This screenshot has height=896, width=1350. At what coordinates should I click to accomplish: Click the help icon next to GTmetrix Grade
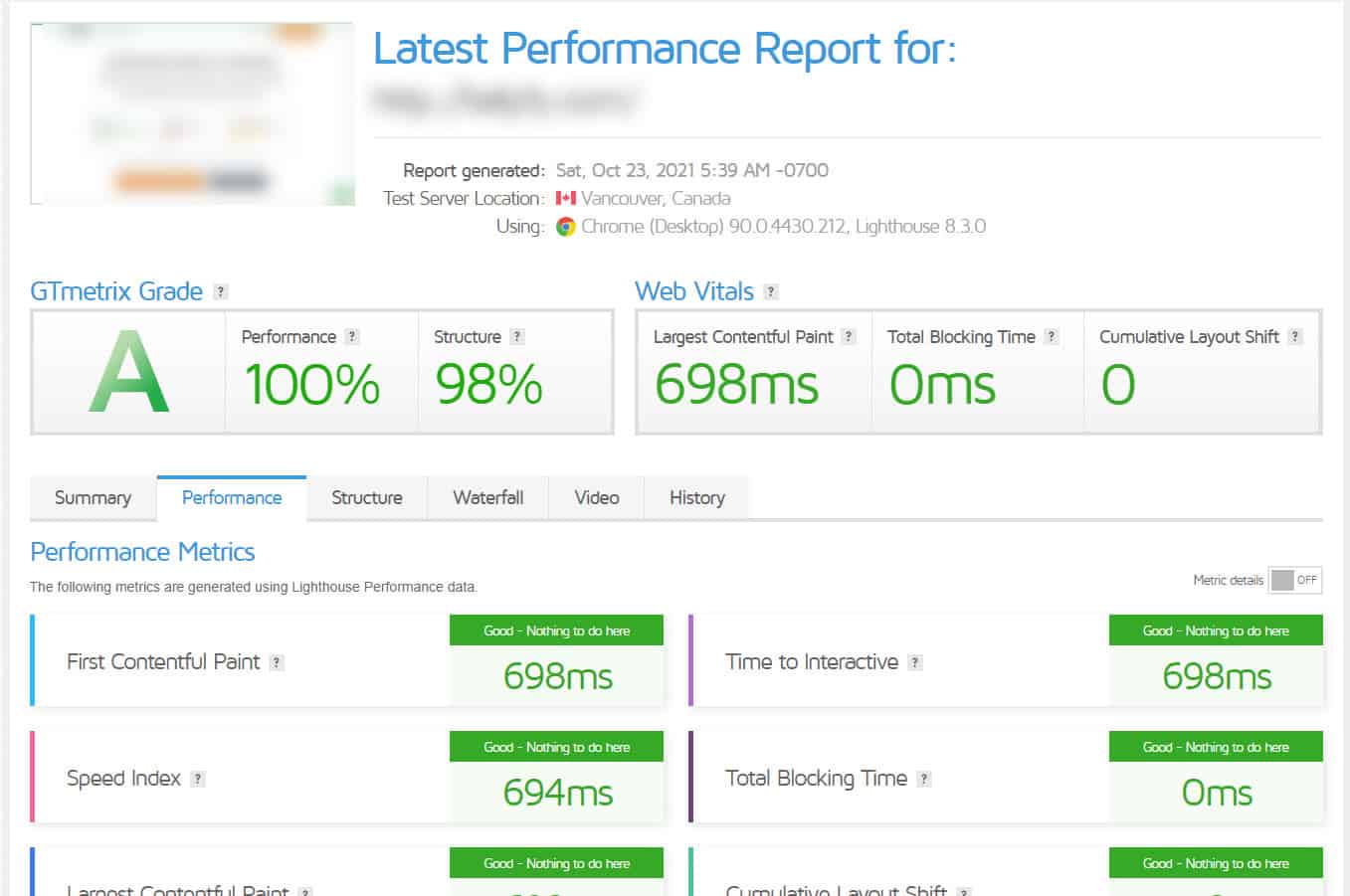coord(221,291)
